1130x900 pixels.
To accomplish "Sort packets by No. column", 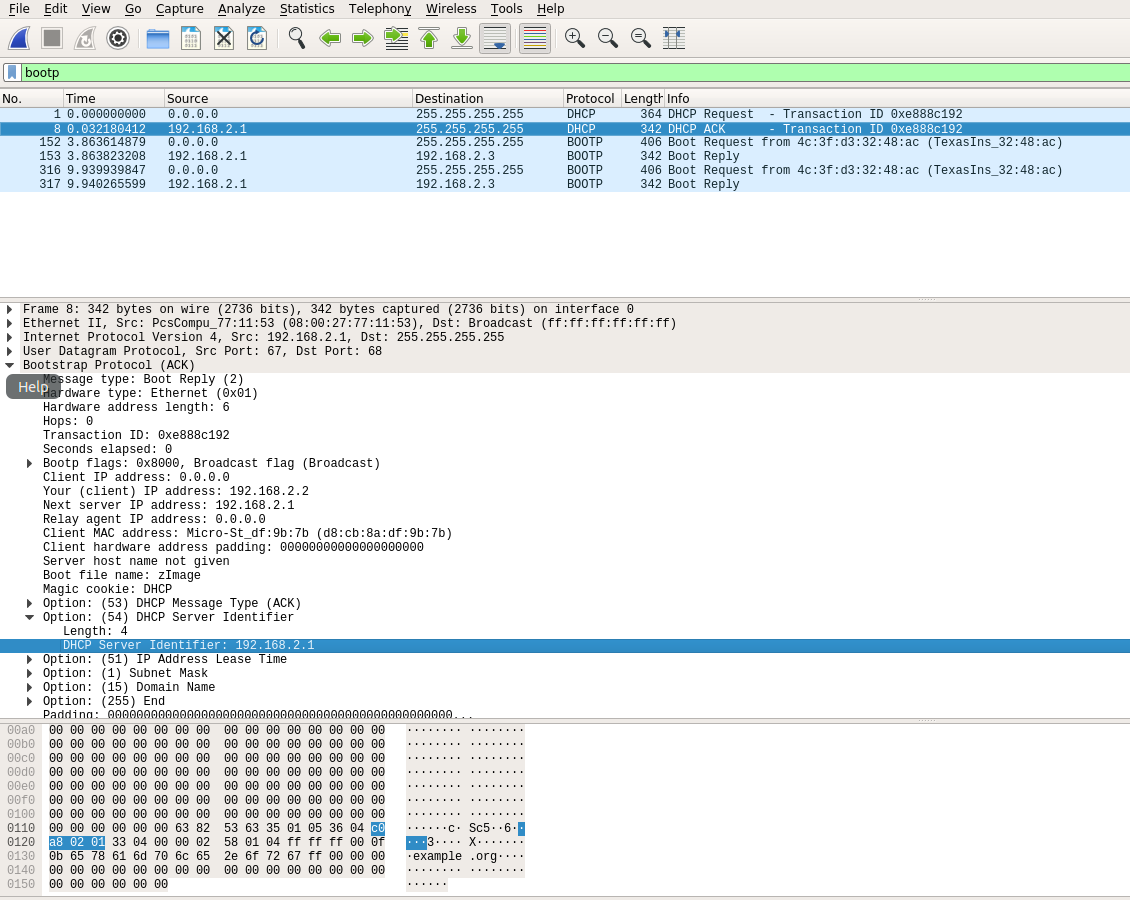I will click(x=32, y=99).
